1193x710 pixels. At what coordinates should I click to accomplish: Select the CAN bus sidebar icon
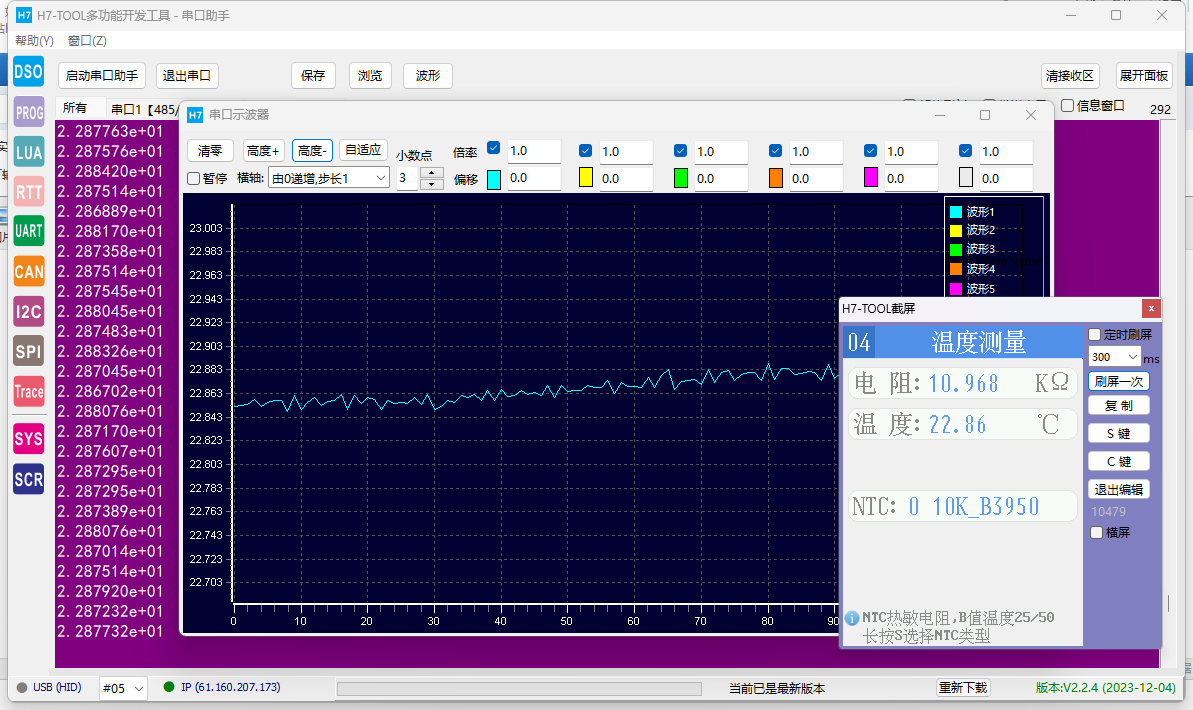click(28, 271)
